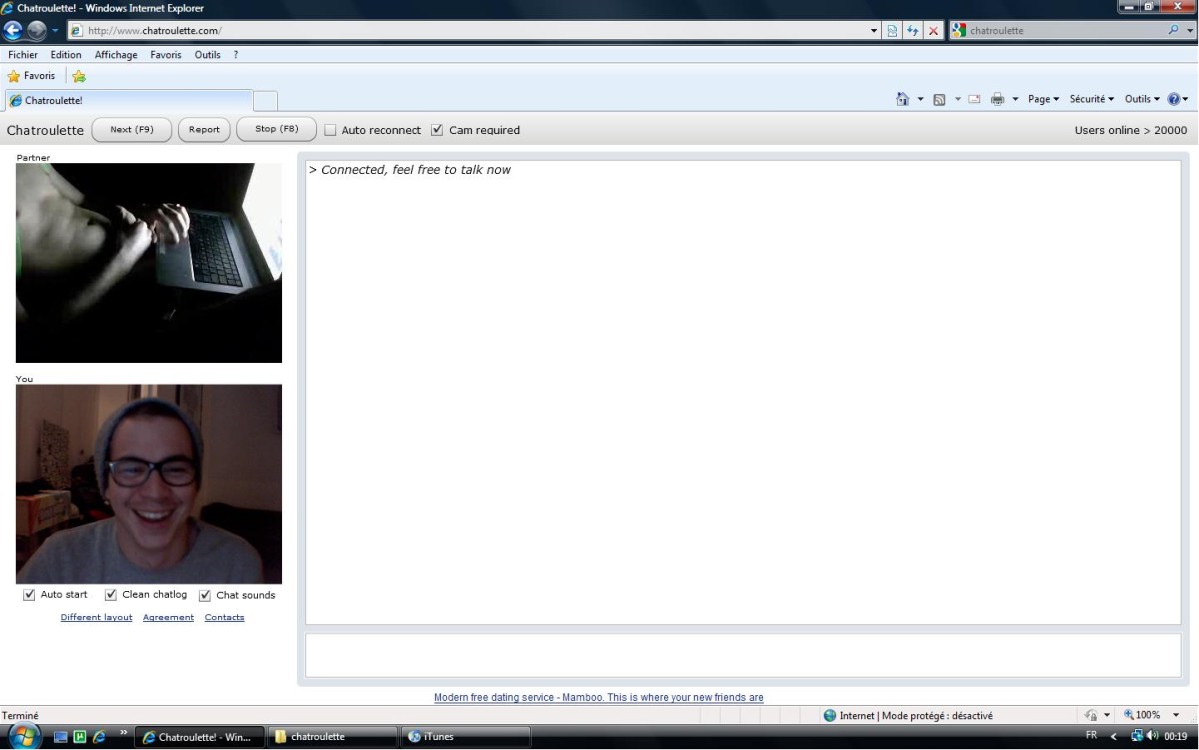Screen dimensions: 1199x750
Task: Expand the Home button dropdown arrow
Action: tap(920, 99)
